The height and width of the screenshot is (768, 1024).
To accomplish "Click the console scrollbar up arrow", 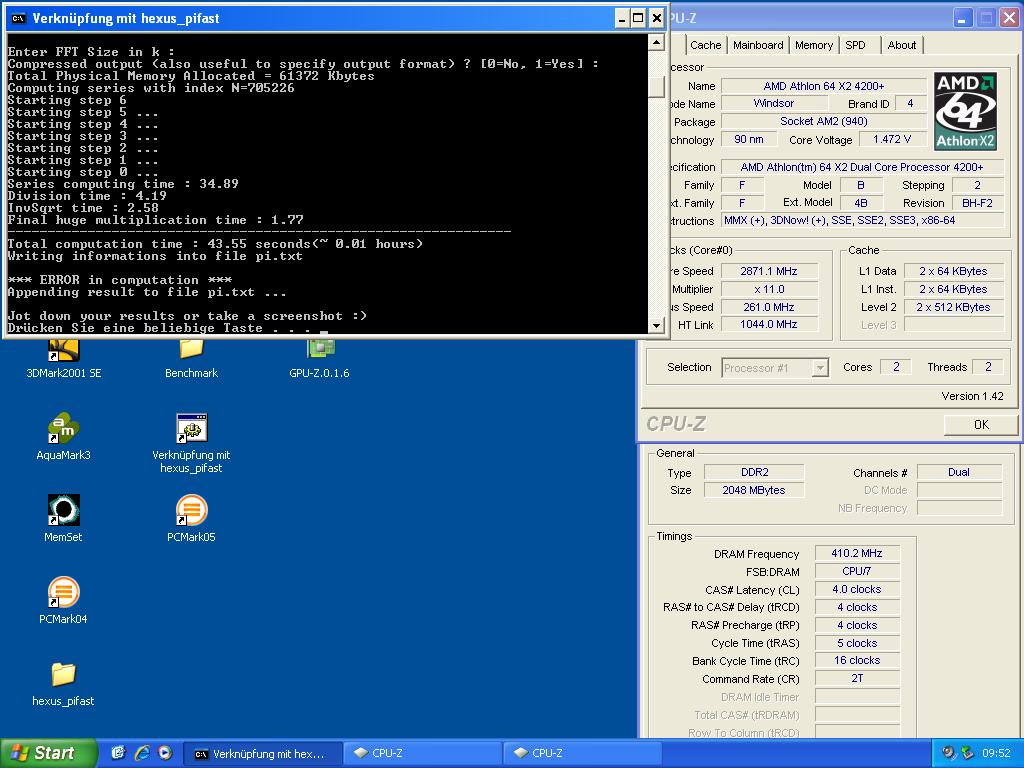I will tap(656, 42).
